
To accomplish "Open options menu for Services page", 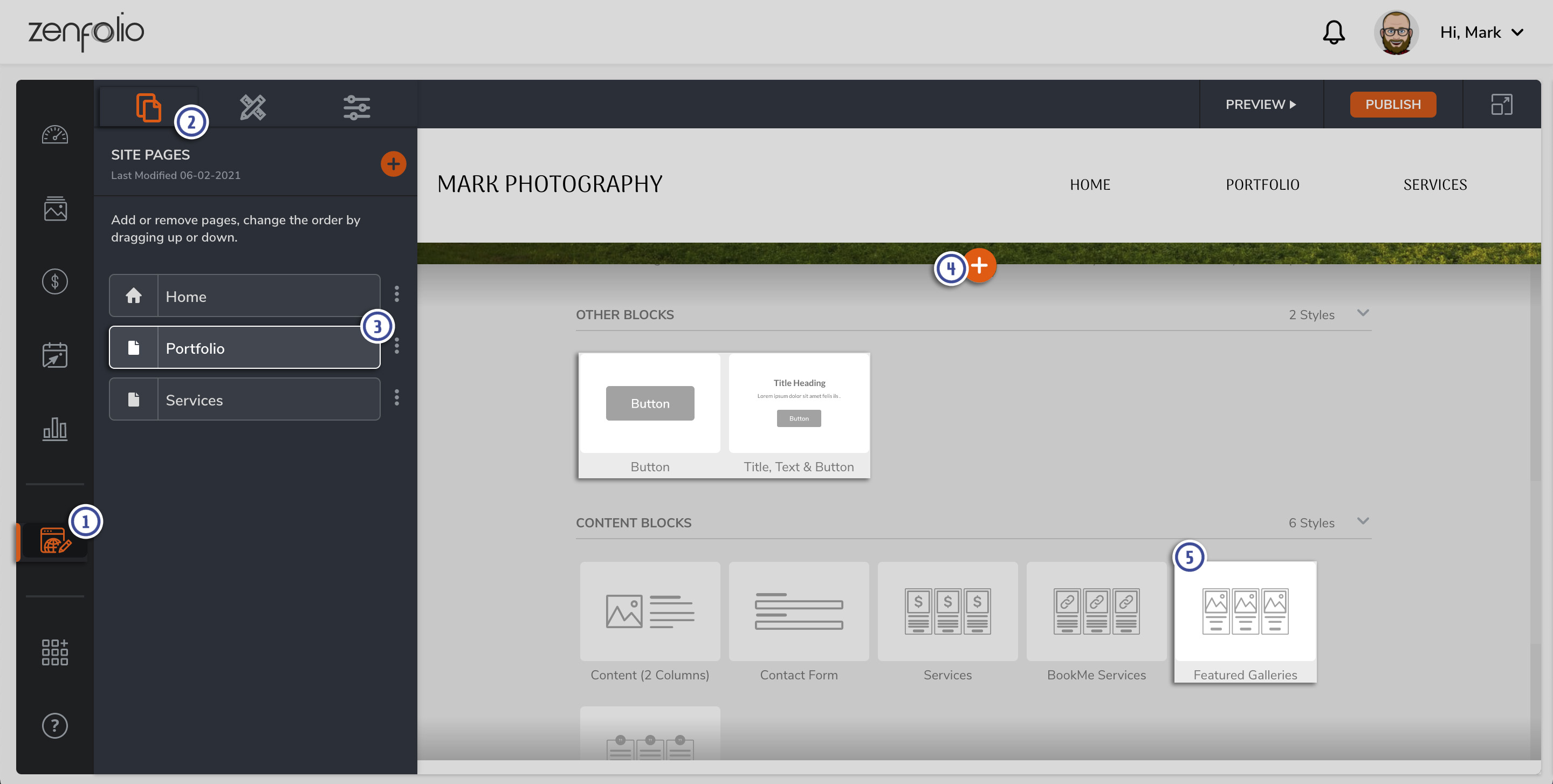I will [x=397, y=398].
